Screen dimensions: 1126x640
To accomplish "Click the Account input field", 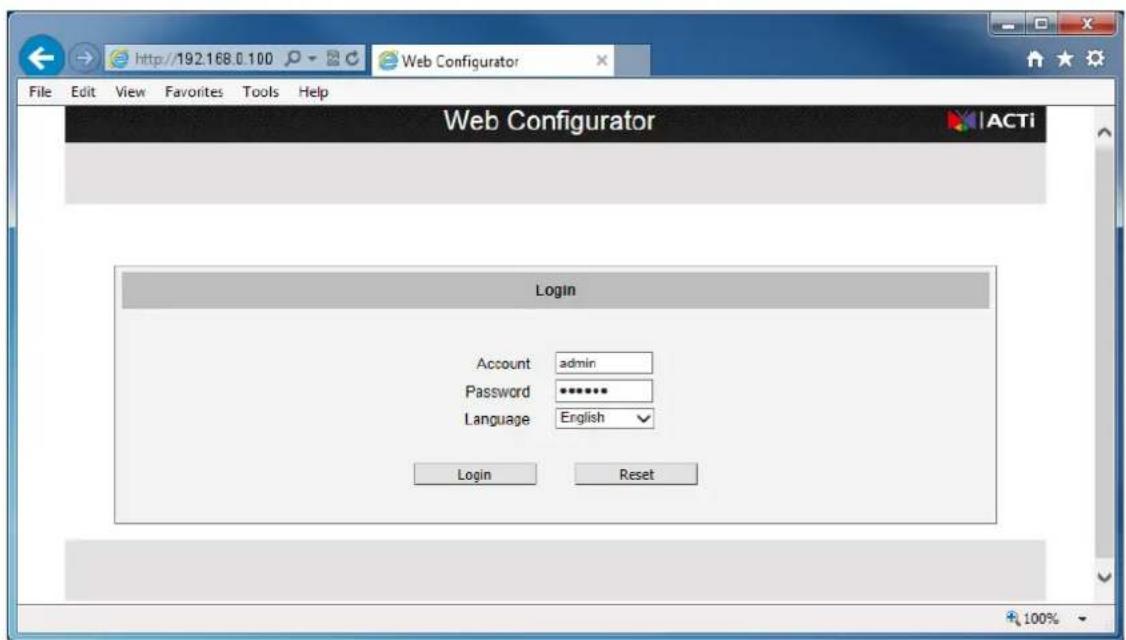I will coord(604,363).
